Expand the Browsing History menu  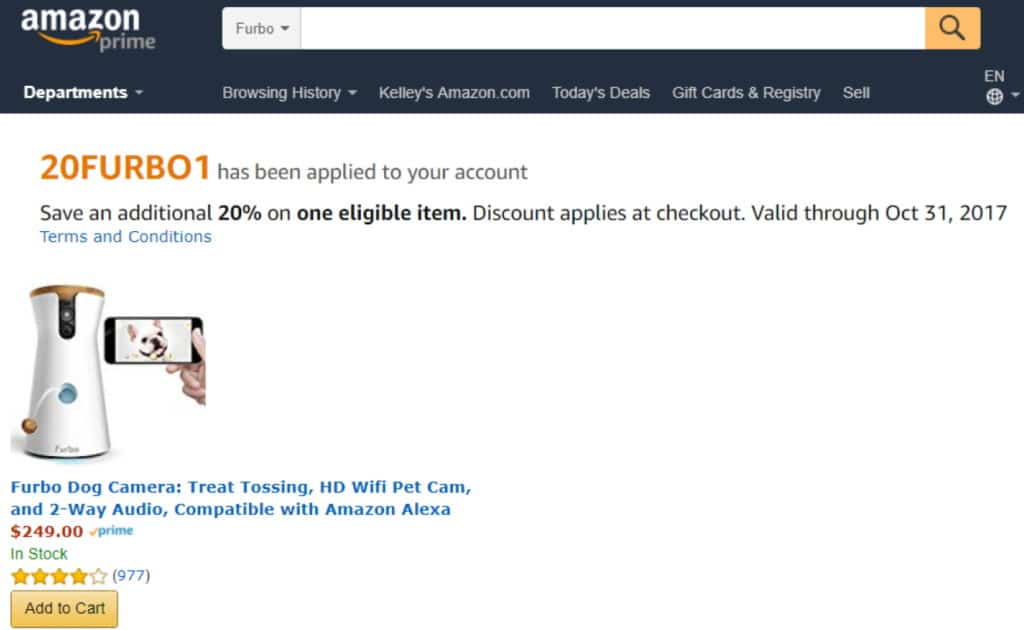pos(288,92)
